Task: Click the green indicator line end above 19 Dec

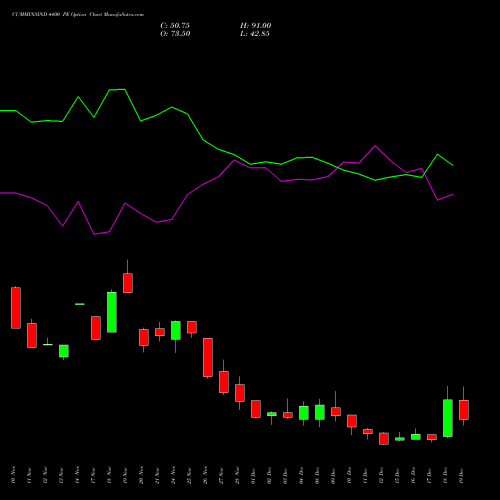Action: point(452,165)
